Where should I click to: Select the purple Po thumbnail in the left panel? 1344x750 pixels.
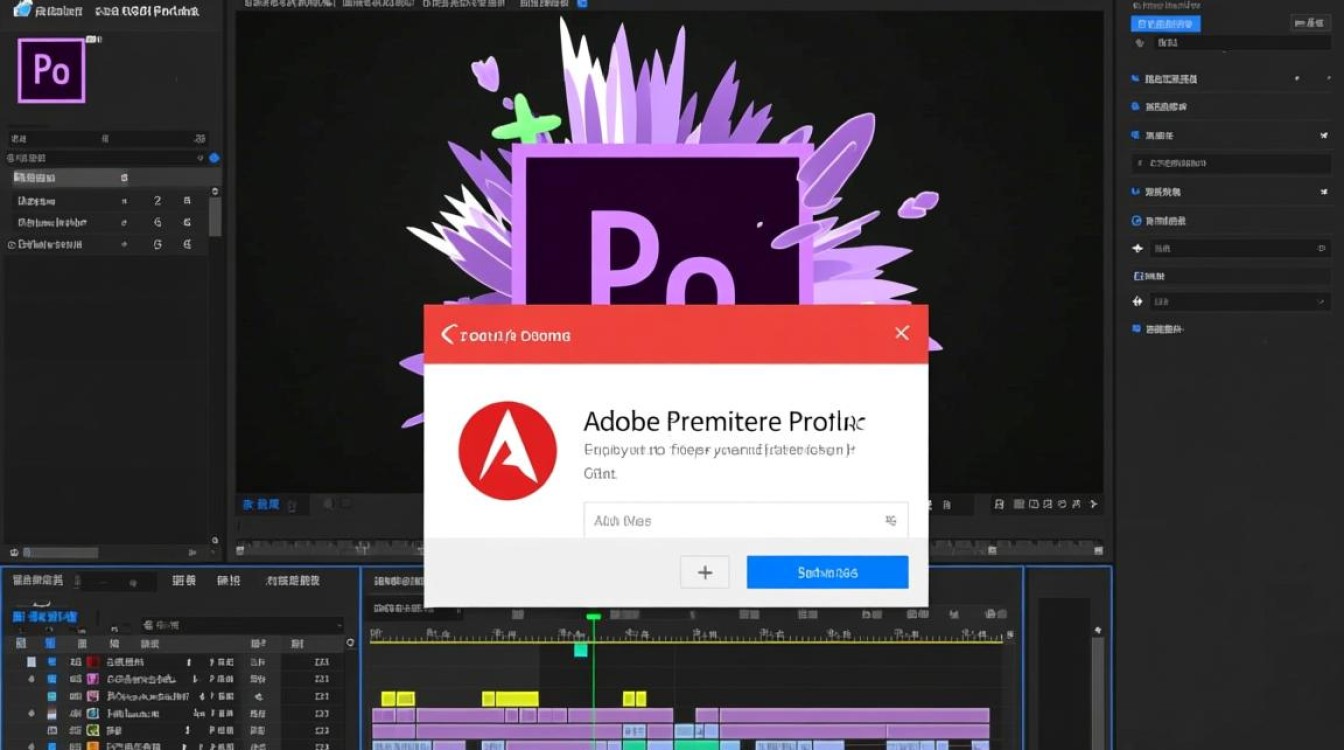(51, 70)
